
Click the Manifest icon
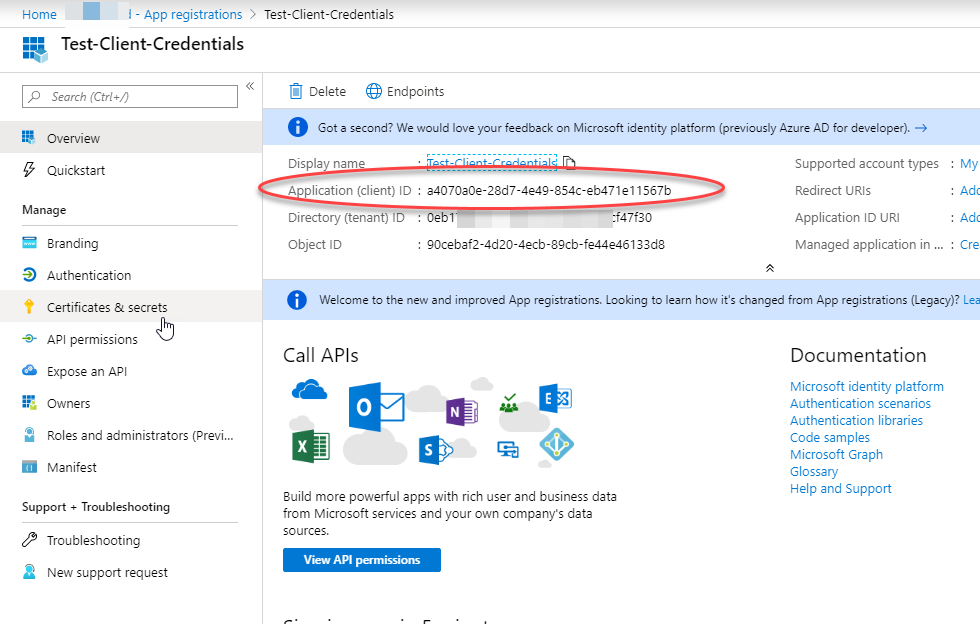[29, 466]
